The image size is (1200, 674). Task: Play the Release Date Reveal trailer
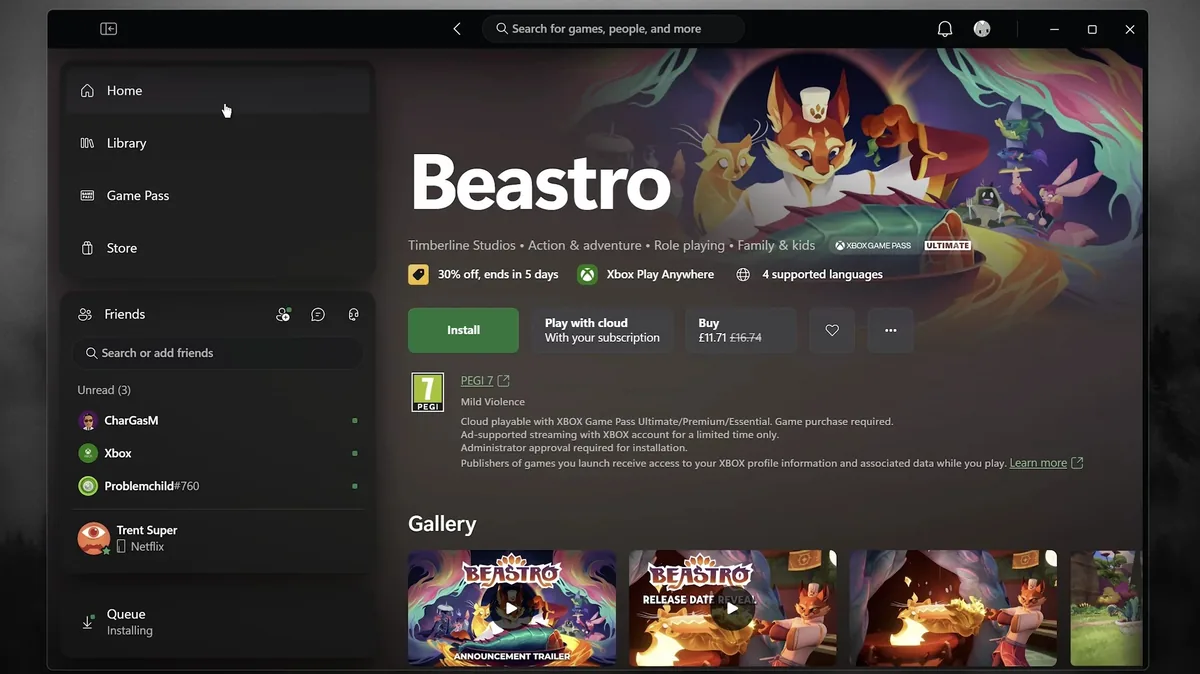click(x=733, y=608)
